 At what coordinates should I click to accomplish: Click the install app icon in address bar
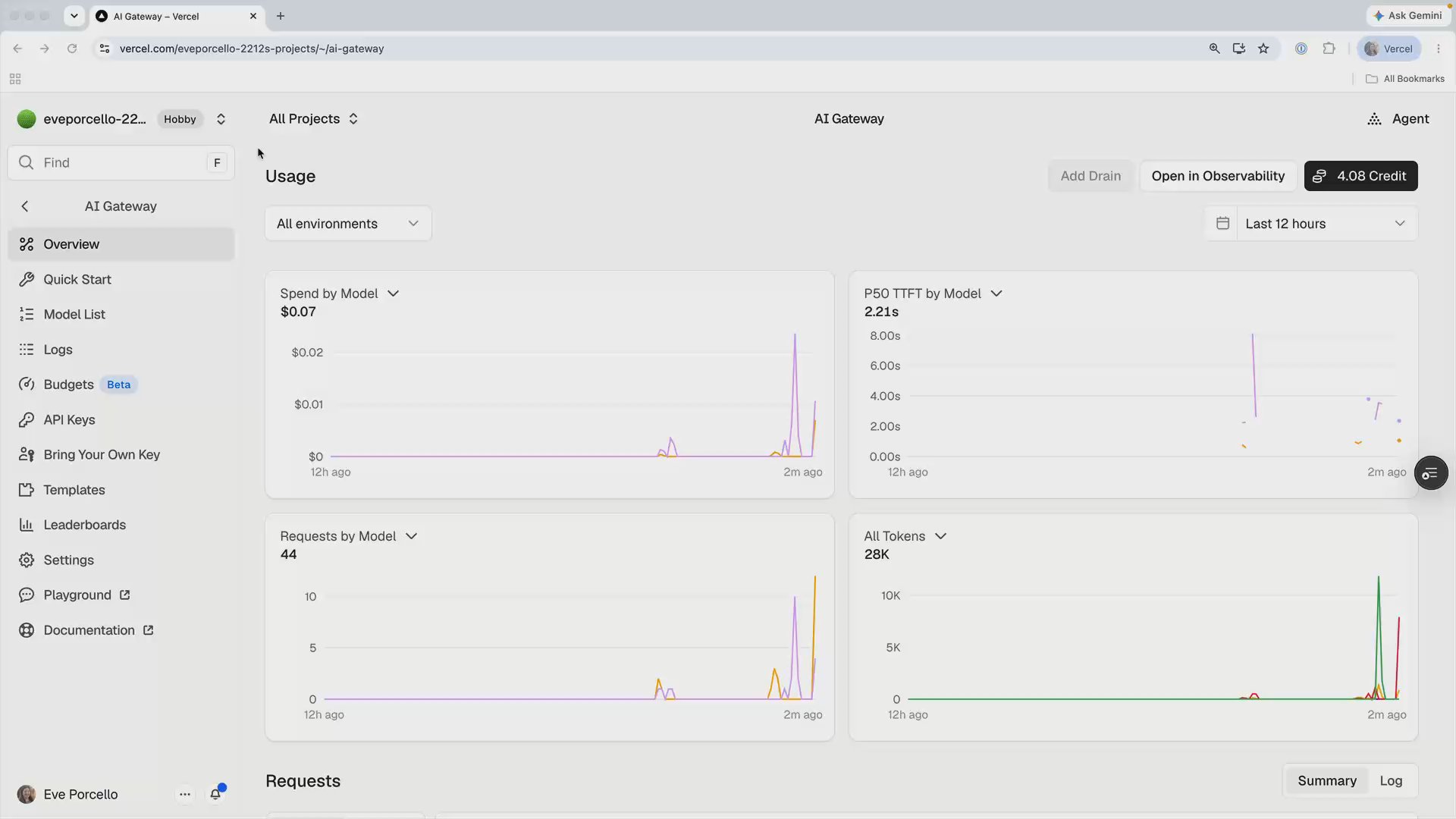click(x=1239, y=49)
